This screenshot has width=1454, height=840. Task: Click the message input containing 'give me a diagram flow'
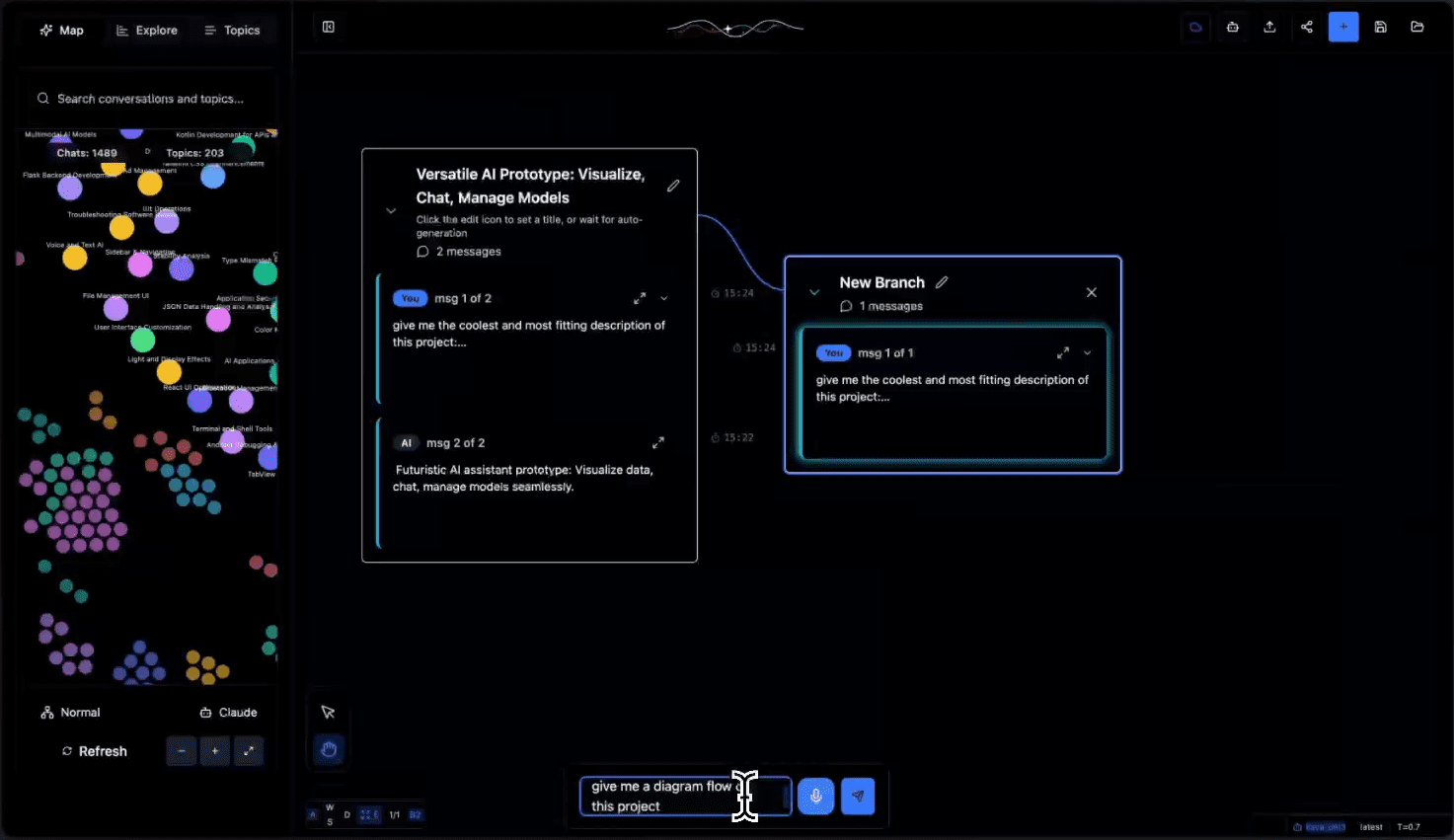685,797
